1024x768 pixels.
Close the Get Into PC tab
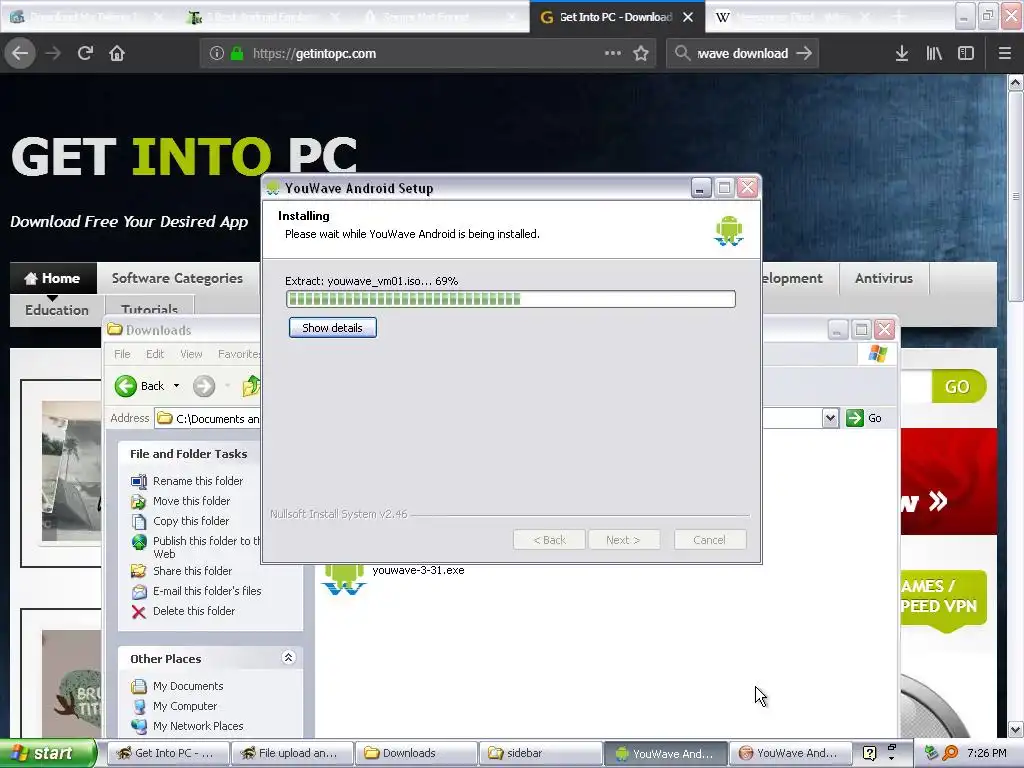click(x=688, y=17)
